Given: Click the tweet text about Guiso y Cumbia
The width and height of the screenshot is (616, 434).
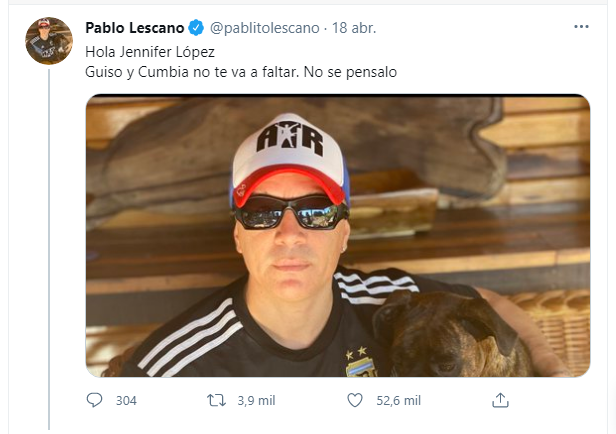Looking at the screenshot, I should point(241,72).
